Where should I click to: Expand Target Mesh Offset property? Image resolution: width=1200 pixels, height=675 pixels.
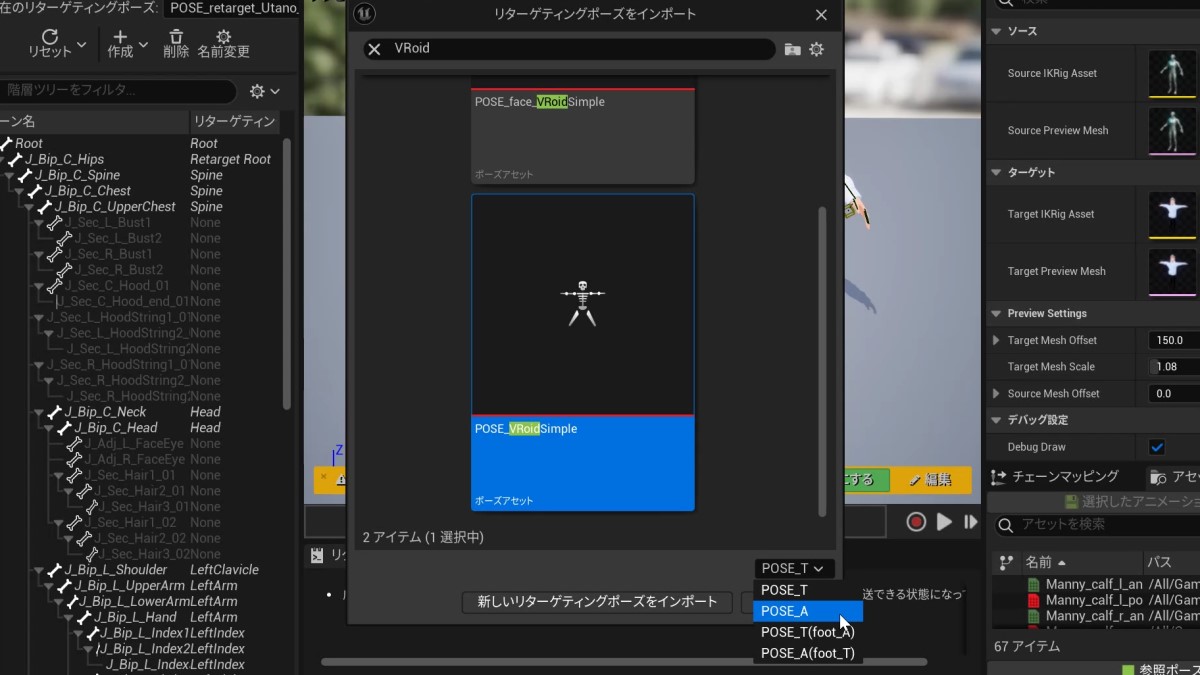click(996, 340)
